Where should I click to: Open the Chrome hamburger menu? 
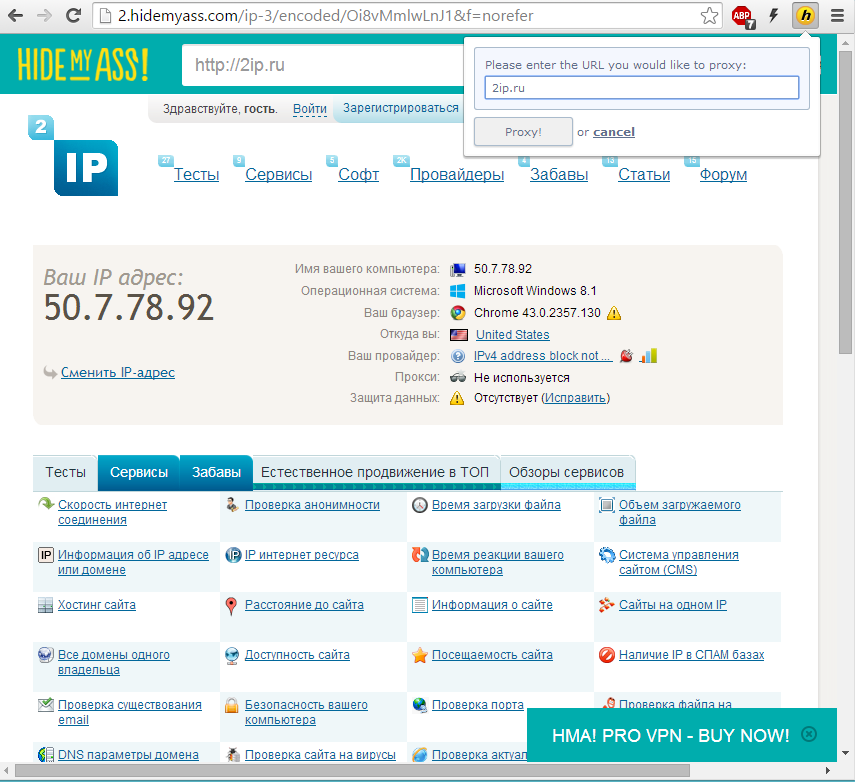click(x=838, y=16)
